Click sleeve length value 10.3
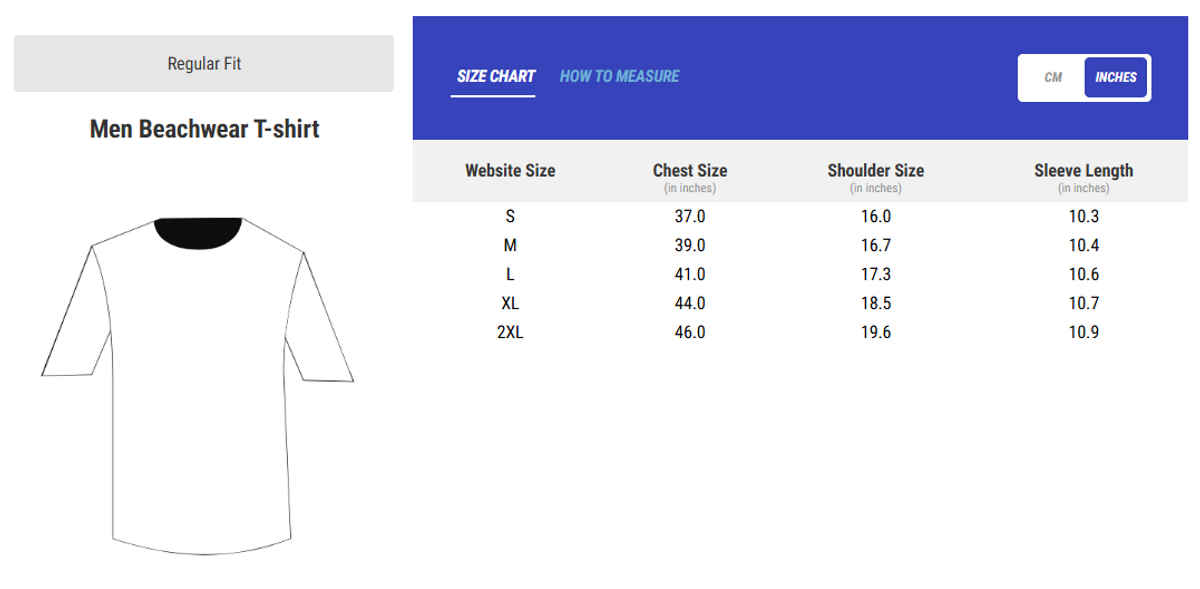Screen dimensions: 1200x589 coord(1083,216)
